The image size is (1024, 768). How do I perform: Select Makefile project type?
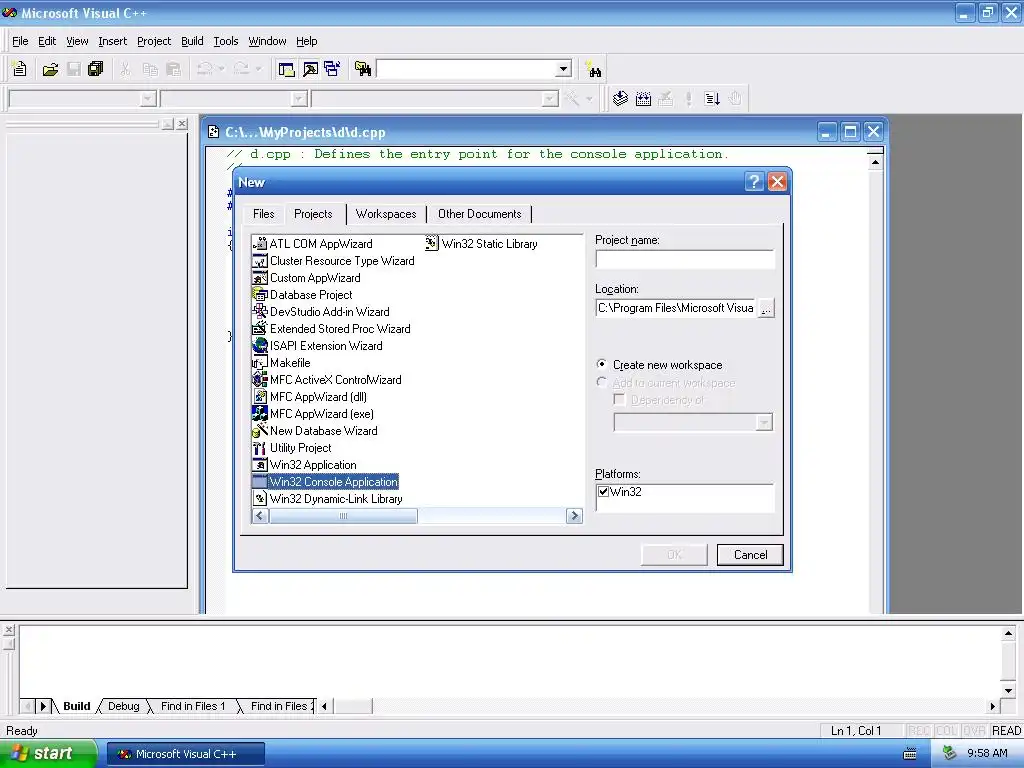pyautogui.click(x=281, y=362)
